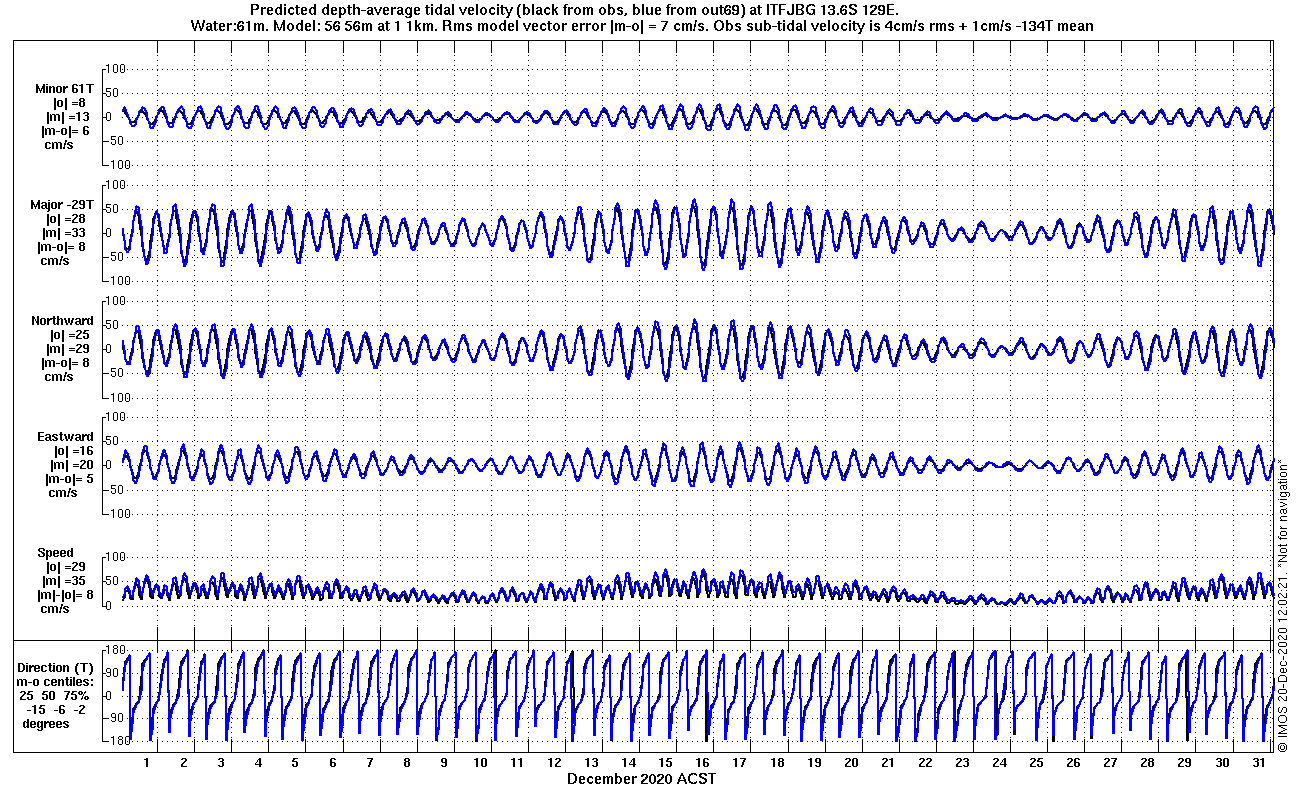
Task: Click the '|m| =29' value in Northward panel
Action: 72,349
